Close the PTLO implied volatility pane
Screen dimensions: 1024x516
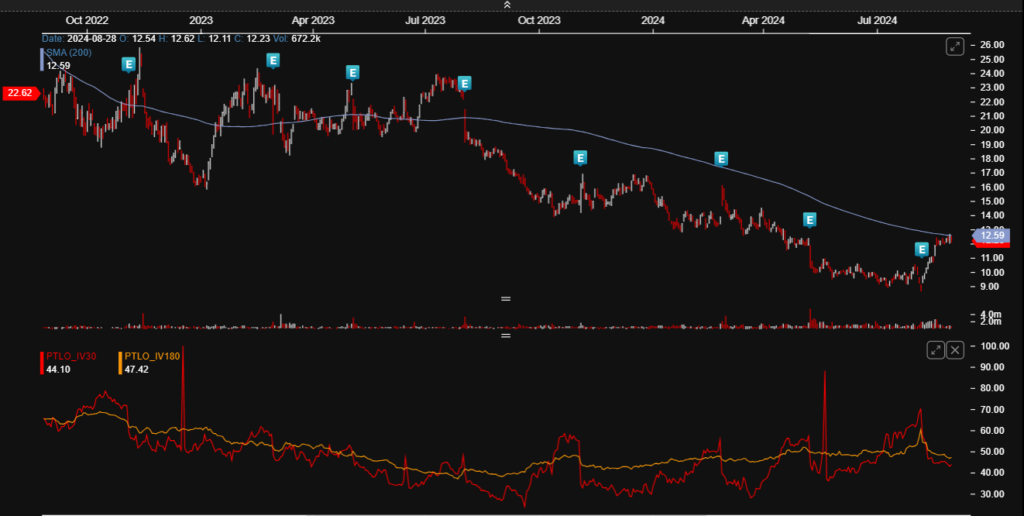tap(955, 350)
